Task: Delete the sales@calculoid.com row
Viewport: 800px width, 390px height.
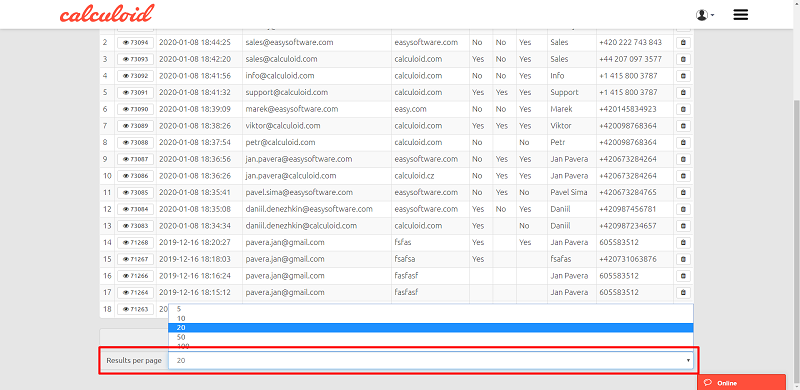Action: click(x=683, y=60)
